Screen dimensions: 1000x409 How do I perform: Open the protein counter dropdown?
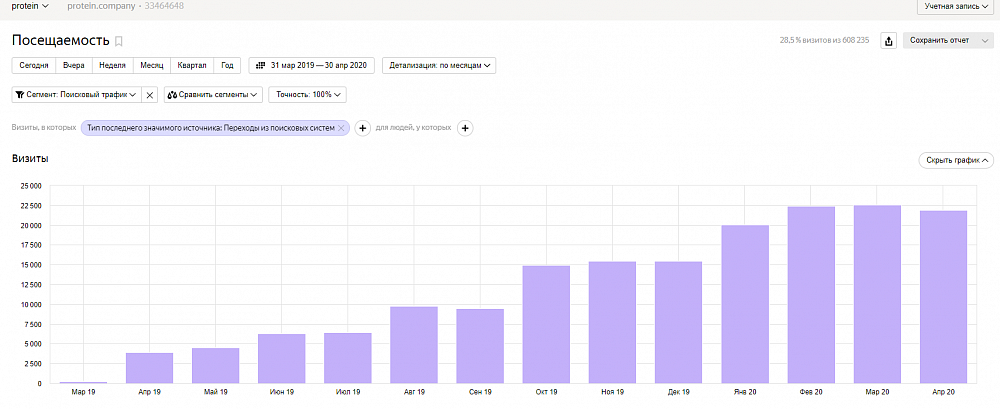click(x=30, y=6)
